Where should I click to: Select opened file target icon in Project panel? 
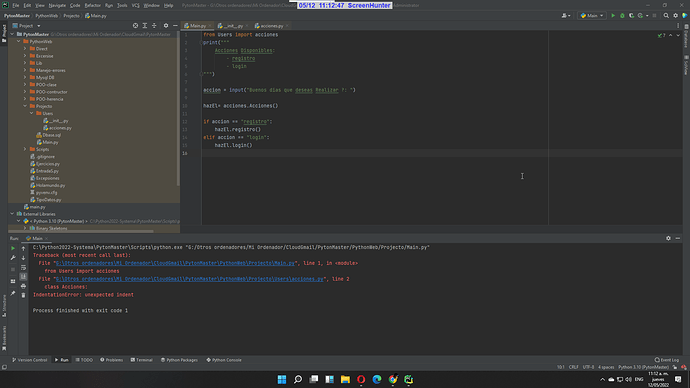click(136, 26)
